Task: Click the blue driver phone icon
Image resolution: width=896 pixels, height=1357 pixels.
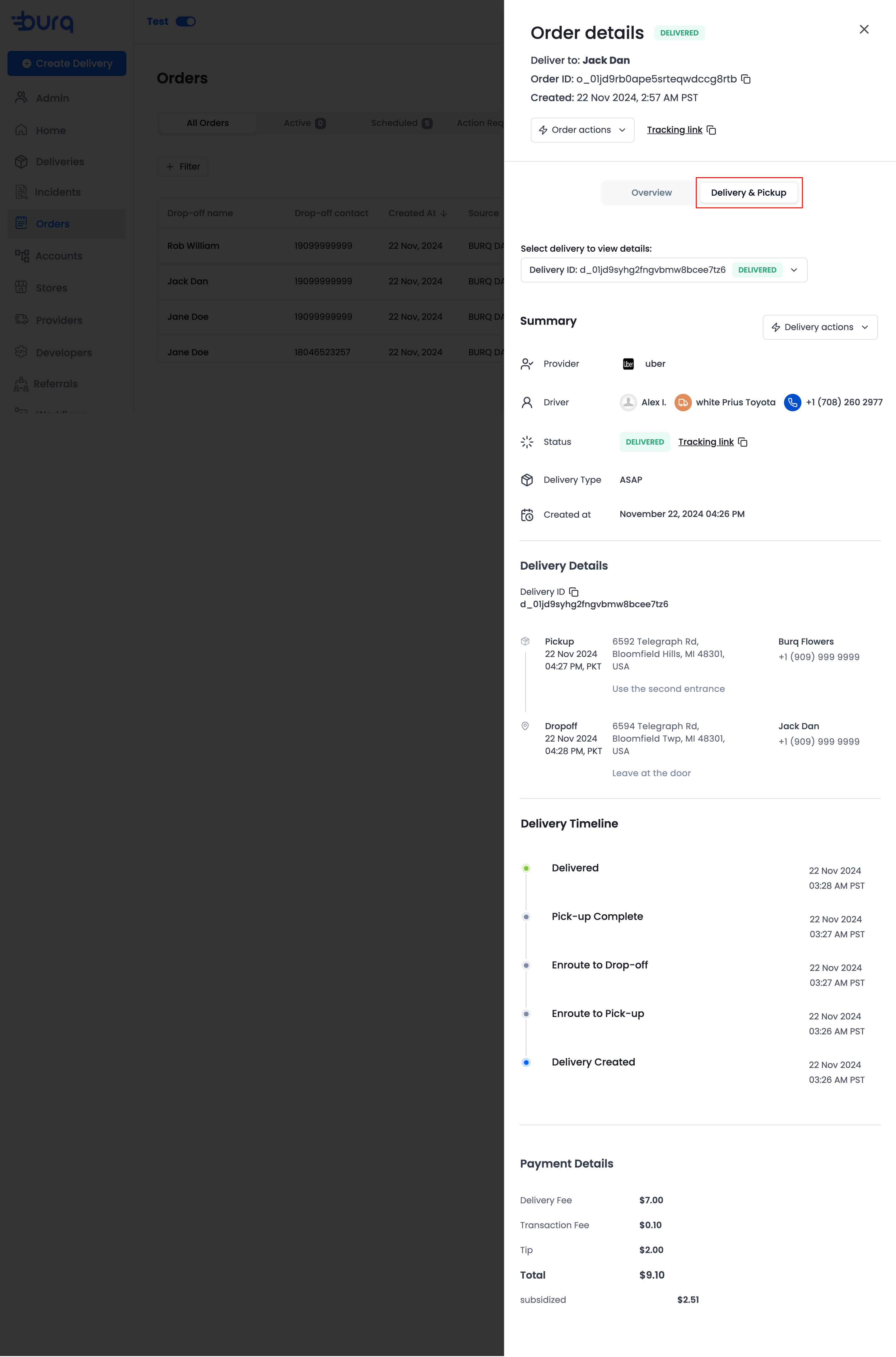Action: (x=792, y=402)
